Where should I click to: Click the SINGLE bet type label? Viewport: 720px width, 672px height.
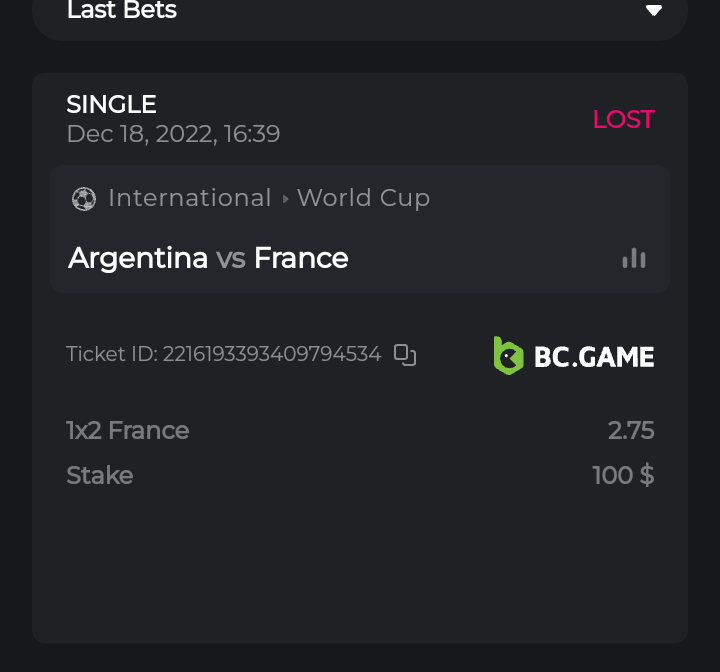(x=111, y=104)
